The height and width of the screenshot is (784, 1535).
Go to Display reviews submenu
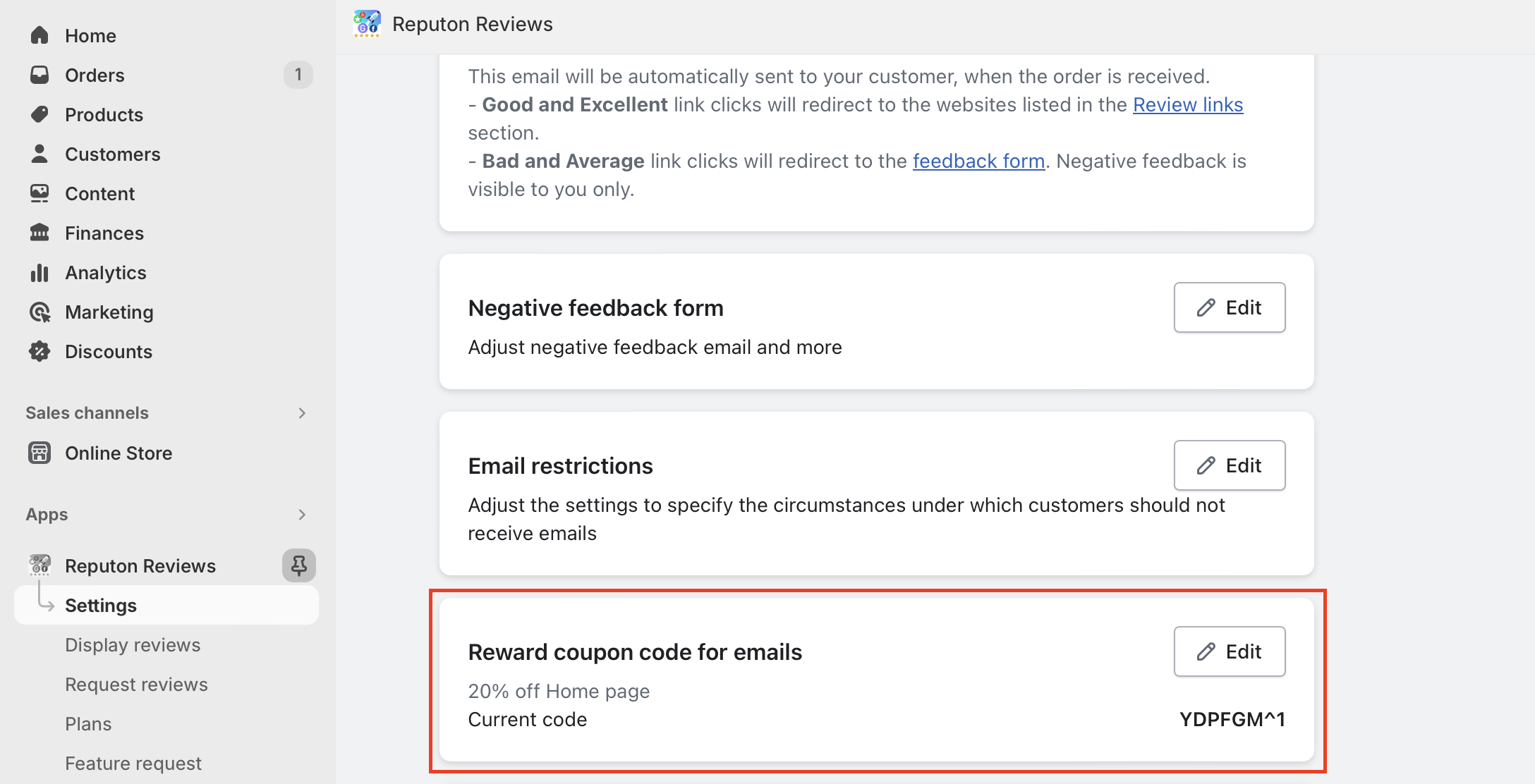pyautogui.click(x=133, y=645)
